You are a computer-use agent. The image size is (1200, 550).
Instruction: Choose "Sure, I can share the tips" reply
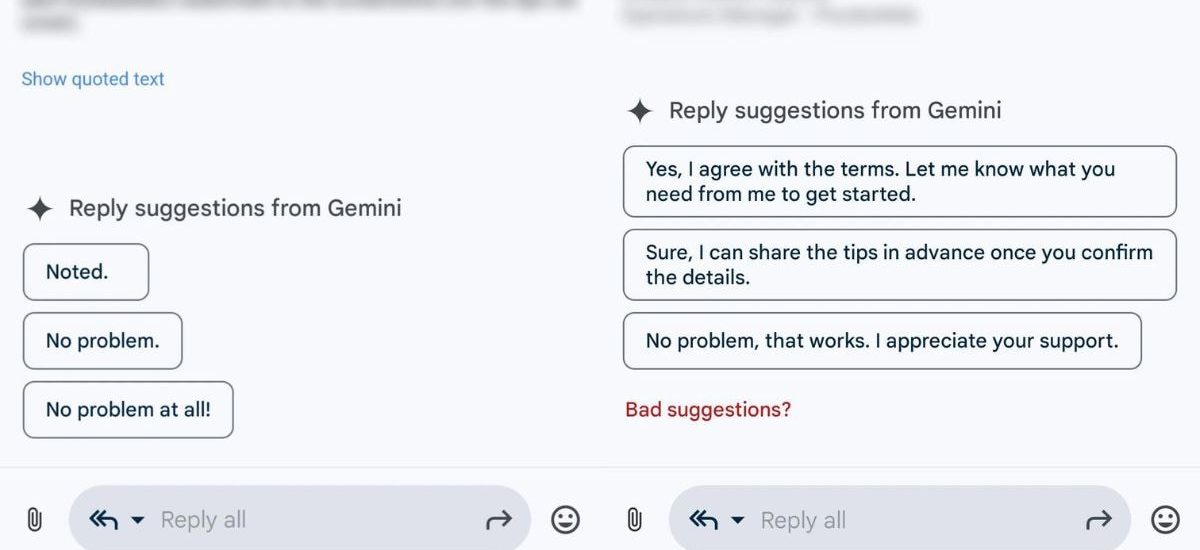click(x=899, y=265)
